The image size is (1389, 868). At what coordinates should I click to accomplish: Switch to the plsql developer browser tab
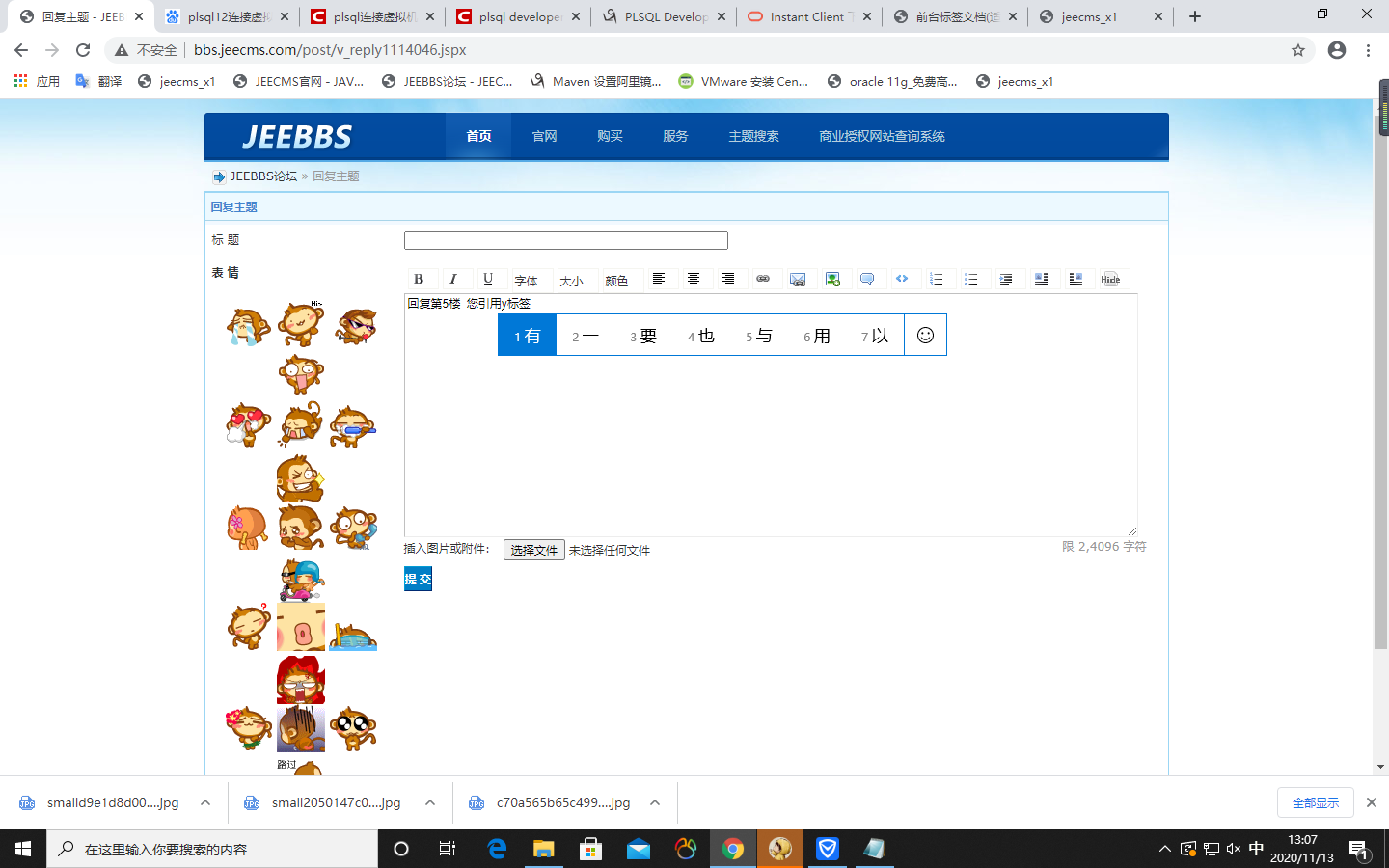coord(521,16)
